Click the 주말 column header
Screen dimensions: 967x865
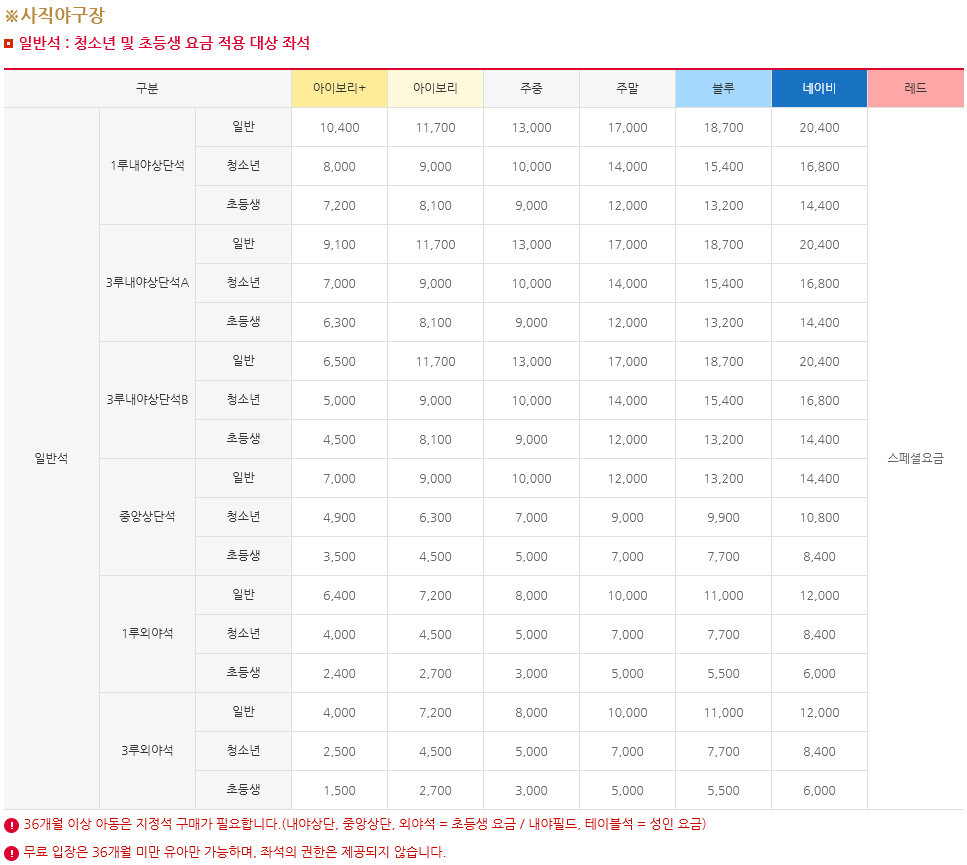(x=627, y=88)
